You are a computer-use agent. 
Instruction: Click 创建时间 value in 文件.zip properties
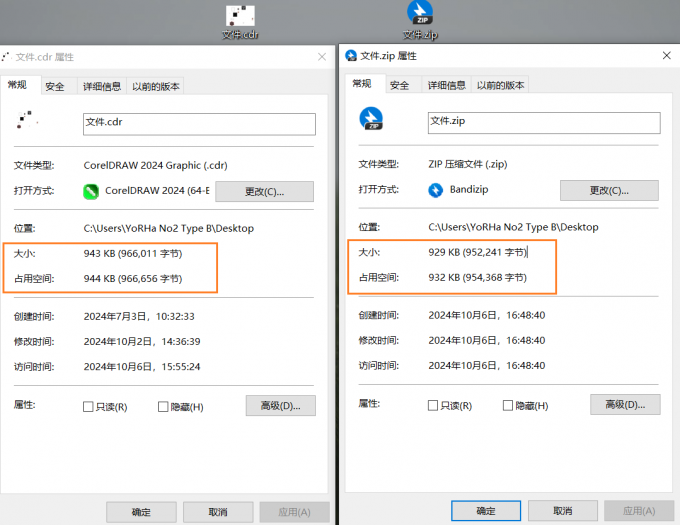pyautogui.click(x=487, y=315)
